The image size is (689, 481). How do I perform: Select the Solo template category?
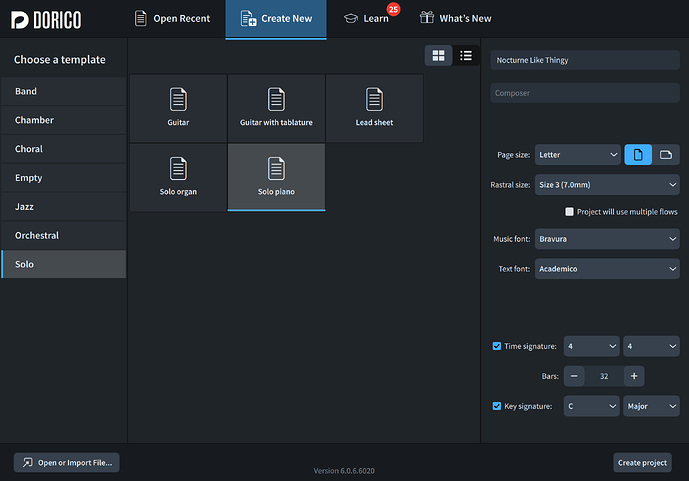coord(64,264)
